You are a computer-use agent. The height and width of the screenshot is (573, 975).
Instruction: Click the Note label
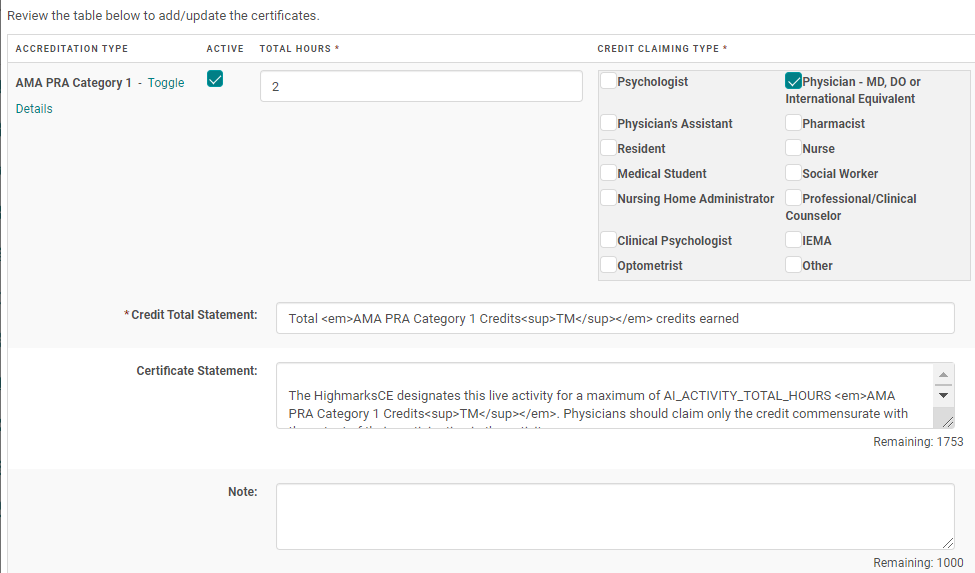[x=243, y=492]
